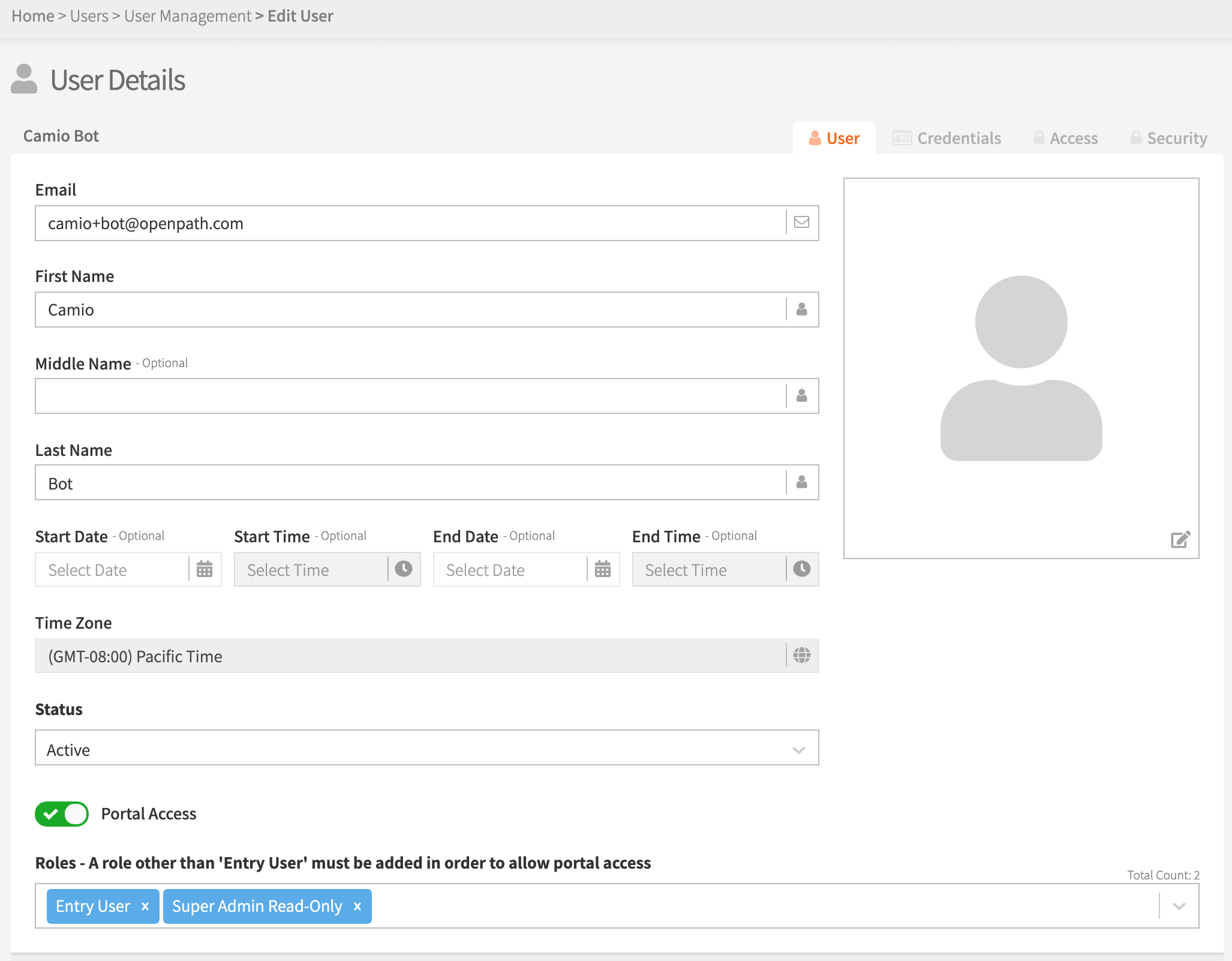Click the envelope icon in Email field
1232x961 pixels.
802,223
